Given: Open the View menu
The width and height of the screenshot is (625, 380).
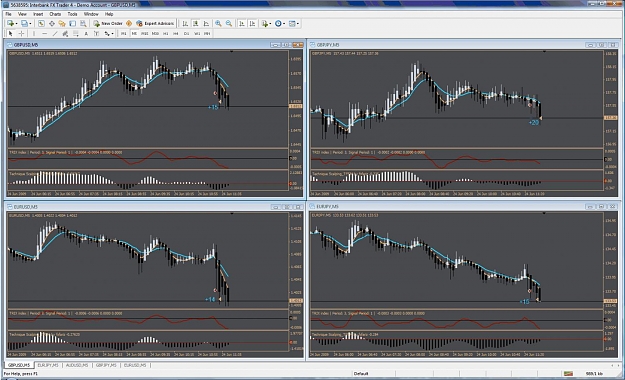Looking at the screenshot, I should click(x=22, y=14).
